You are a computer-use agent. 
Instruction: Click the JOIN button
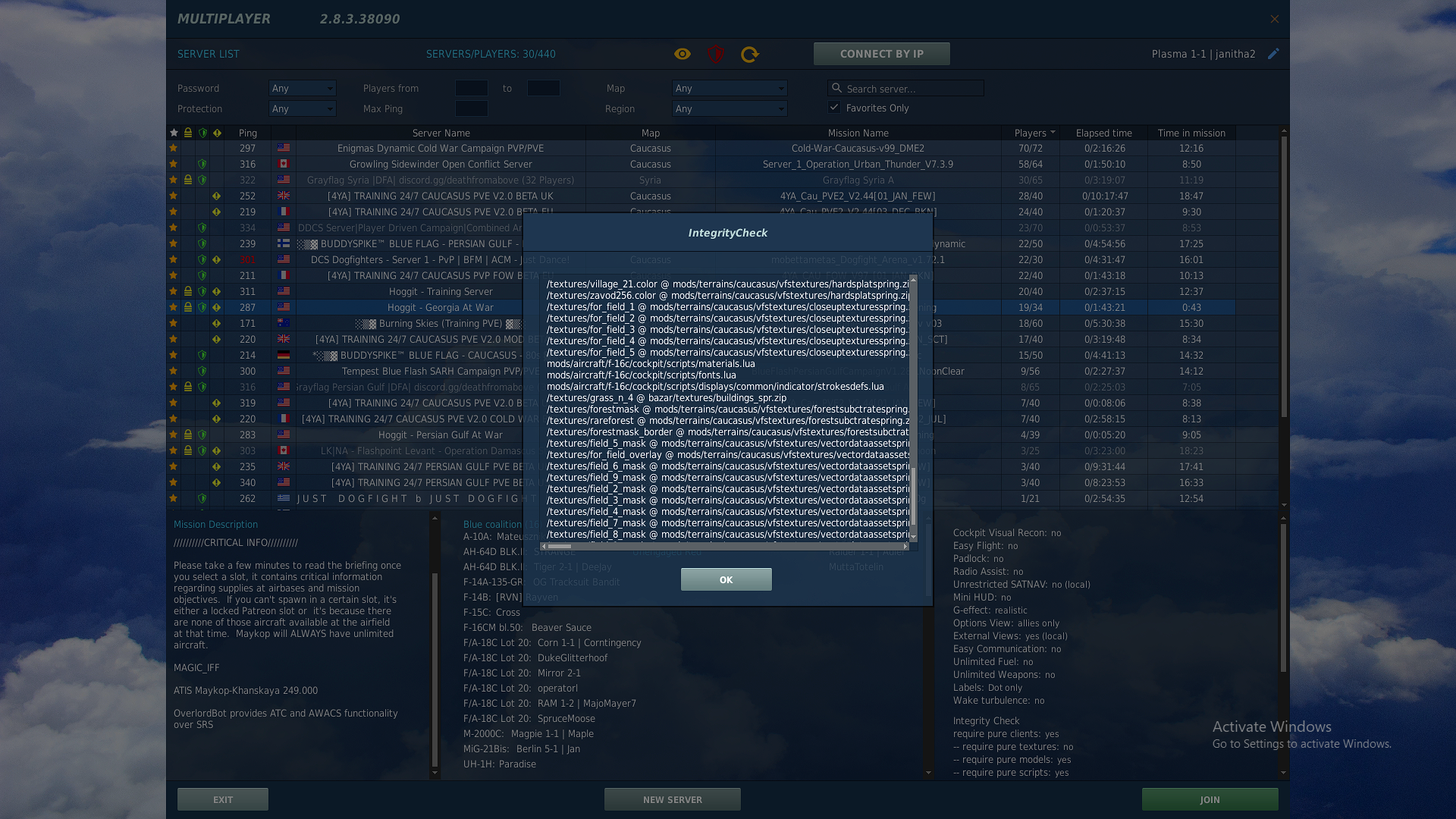click(x=1210, y=799)
